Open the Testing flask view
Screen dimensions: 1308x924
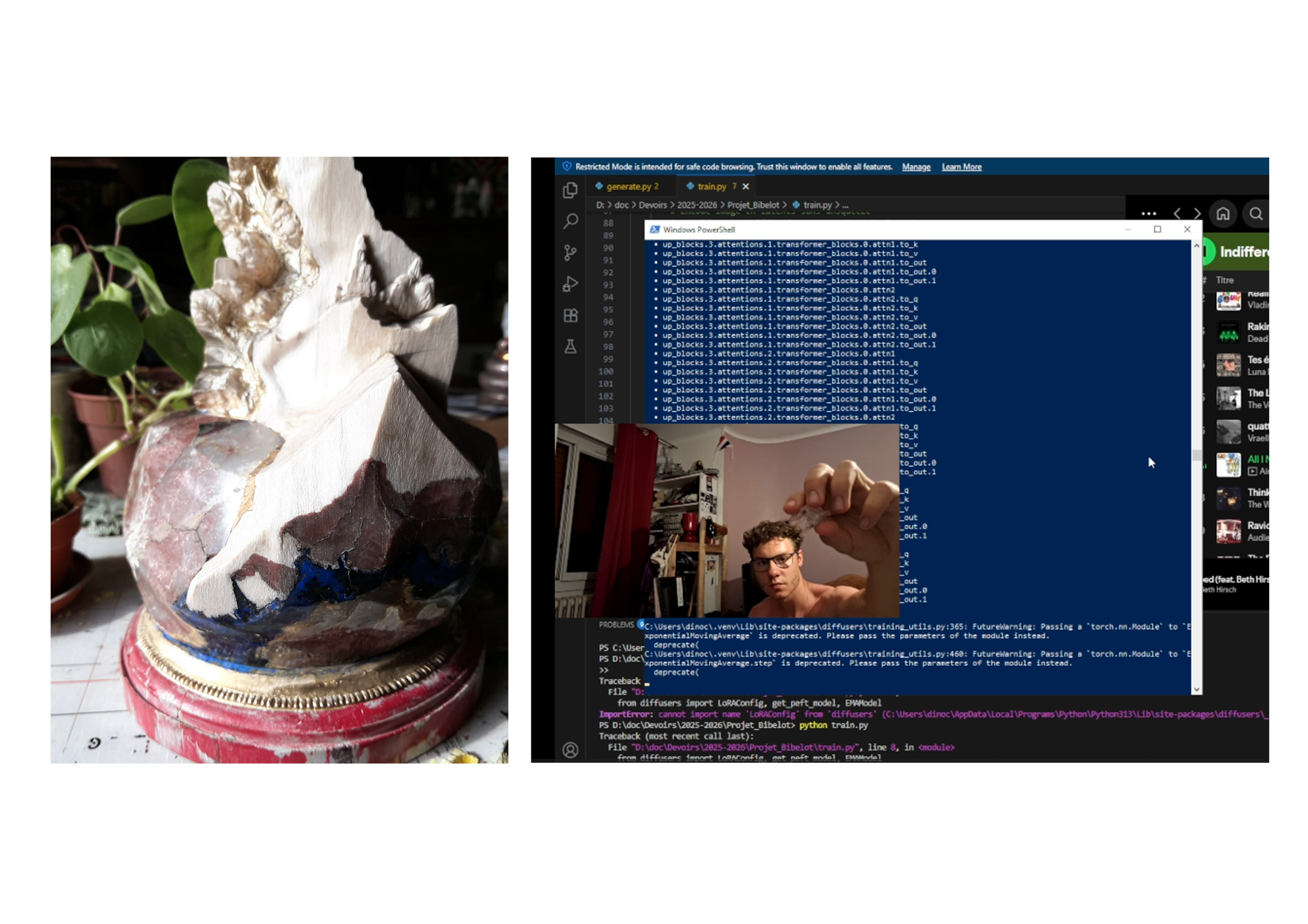click(x=570, y=346)
